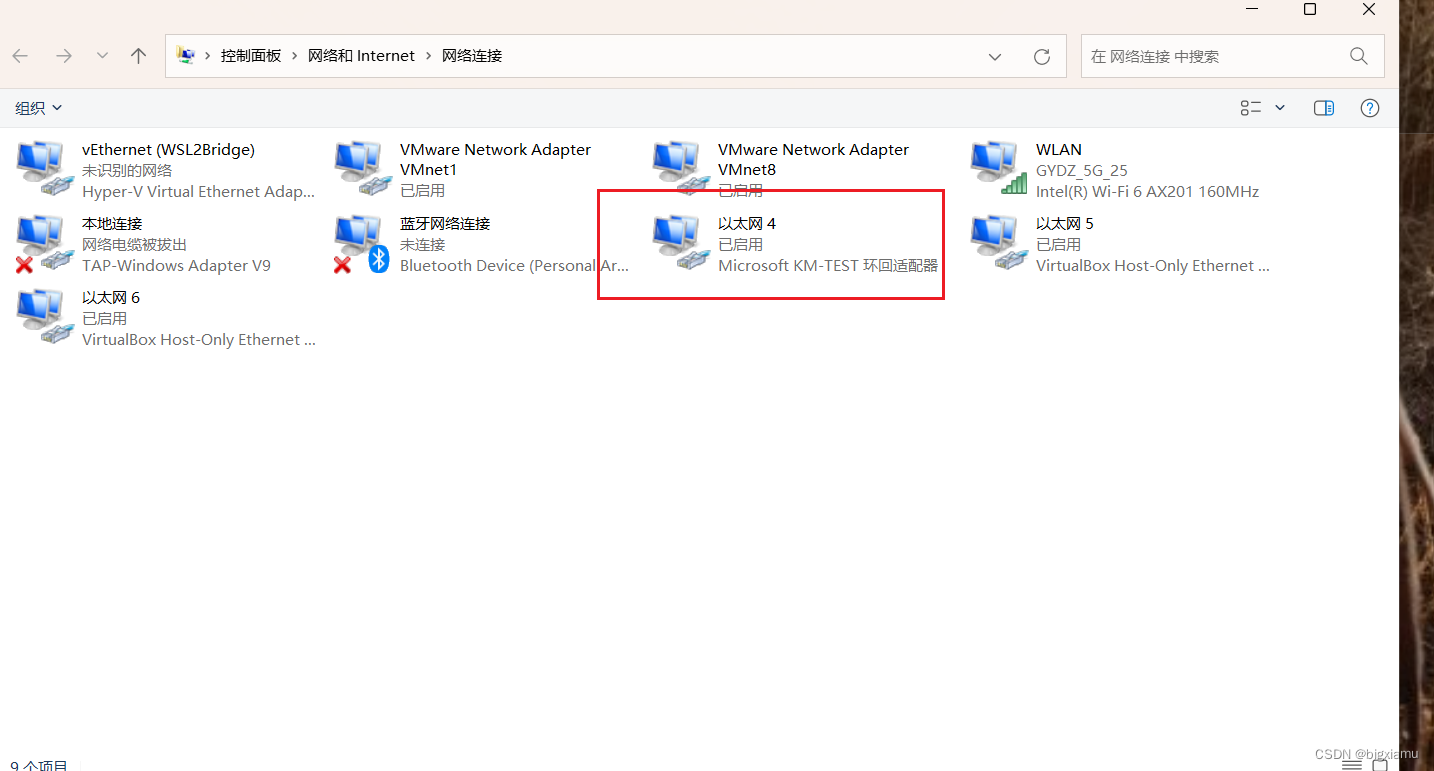Viewport: 1434px width, 771px height.
Task: Click the Microsoft KM-TEST 环回适配器 text
Action: pyautogui.click(x=828, y=266)
